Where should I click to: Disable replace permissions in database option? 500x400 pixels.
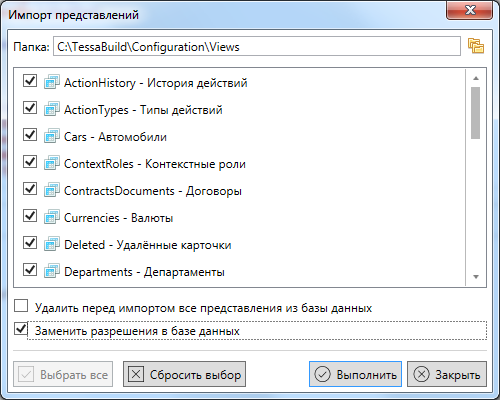coord(21,329)
